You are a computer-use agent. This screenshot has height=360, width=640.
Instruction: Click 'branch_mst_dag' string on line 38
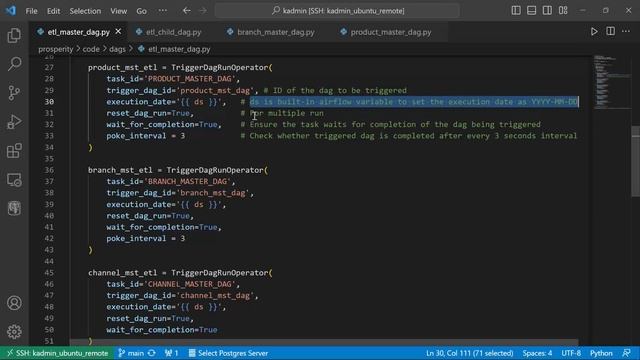tap(212, 193)
